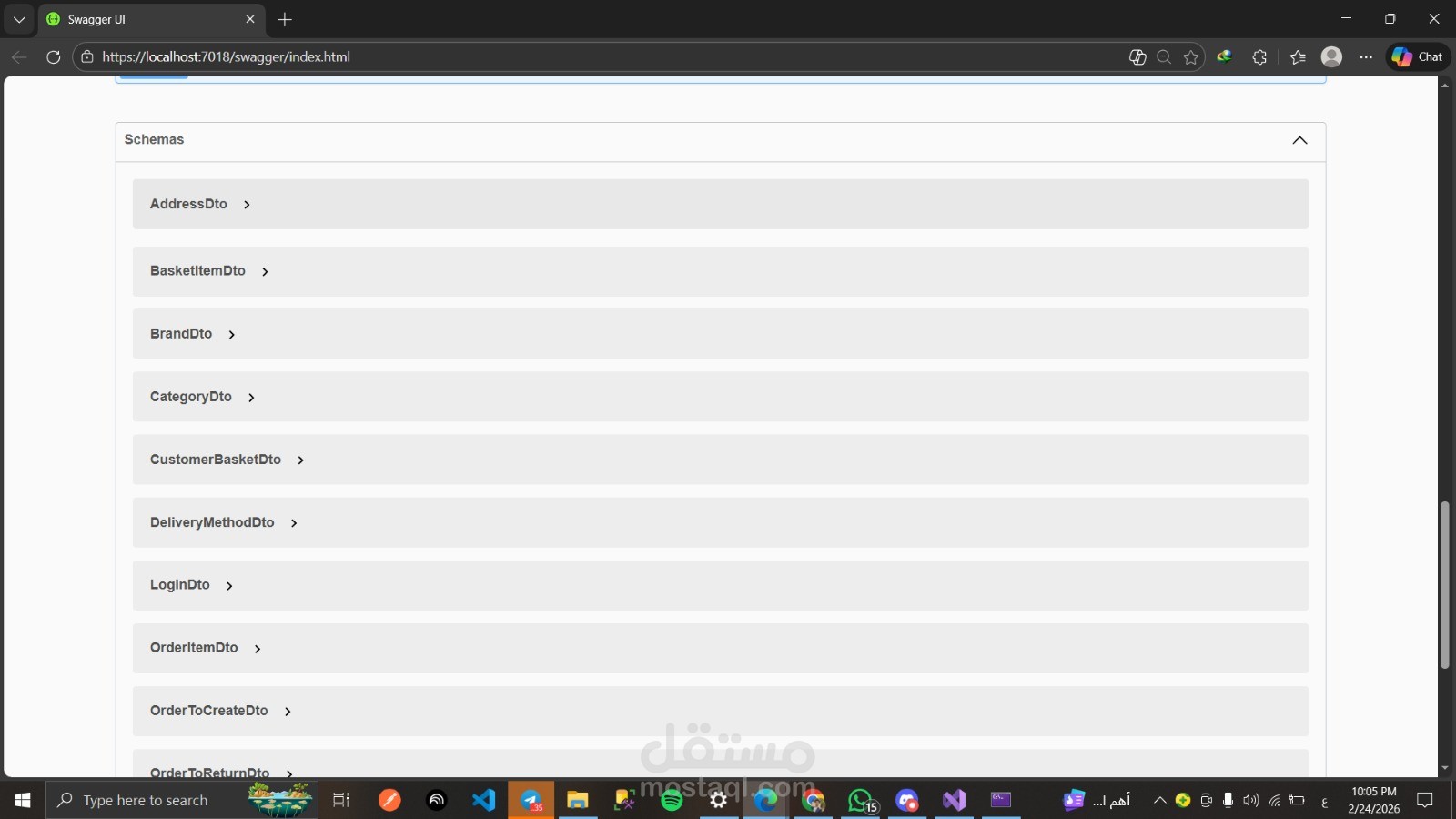Open the Internet Download Manager extension
The height and width of the screenshot is (819, 1456).
[x=1225, y=56]
